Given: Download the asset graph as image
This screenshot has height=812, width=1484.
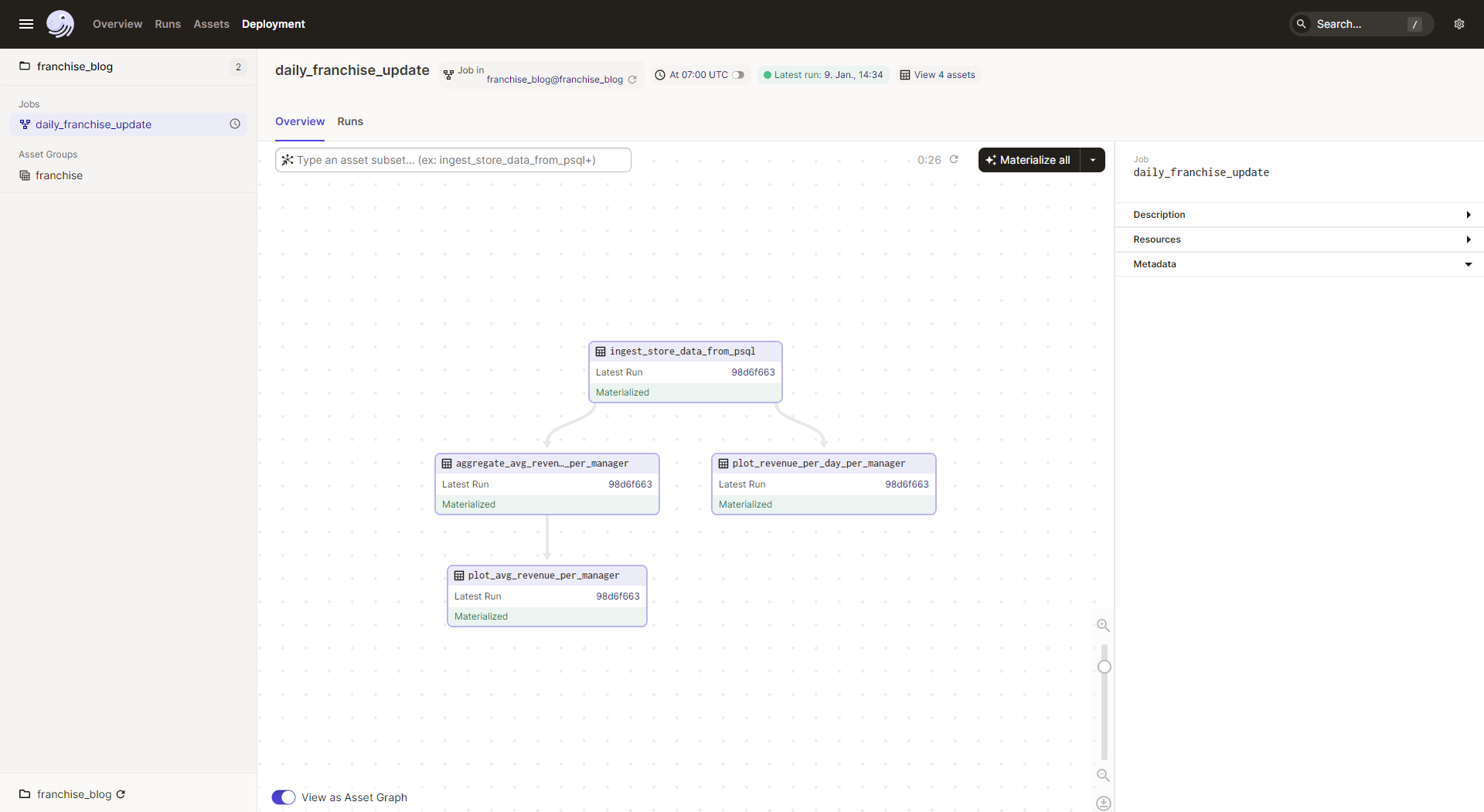Looking at the screenshot, I should click(x=1104, y=804).
